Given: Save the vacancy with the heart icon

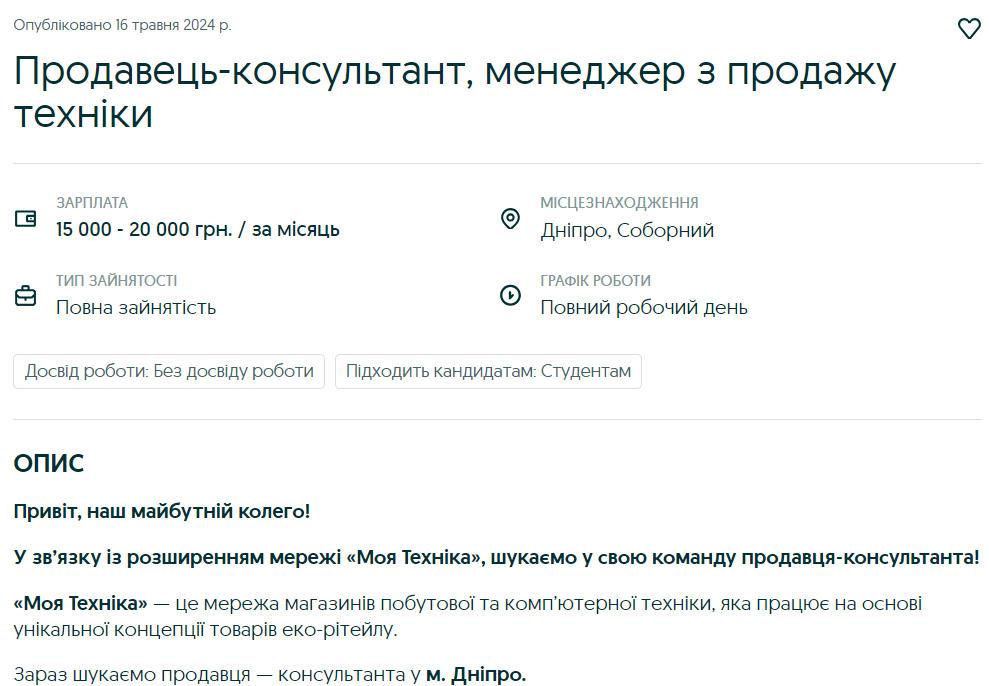Looking at the screenshot, I should pyautogui.click(x=968, y=29).
